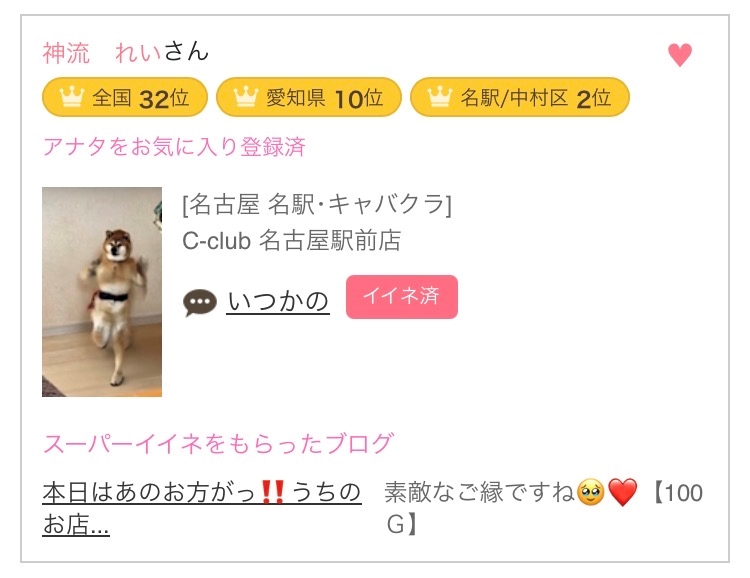The image size is (750, 578).
Task: Click the red heart emoji in comment
Action: [622, 493]
